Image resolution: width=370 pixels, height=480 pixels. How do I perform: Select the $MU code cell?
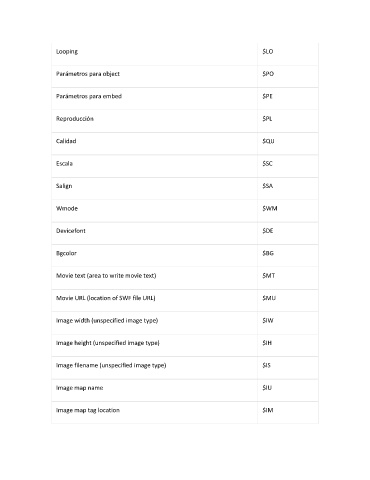269,298
